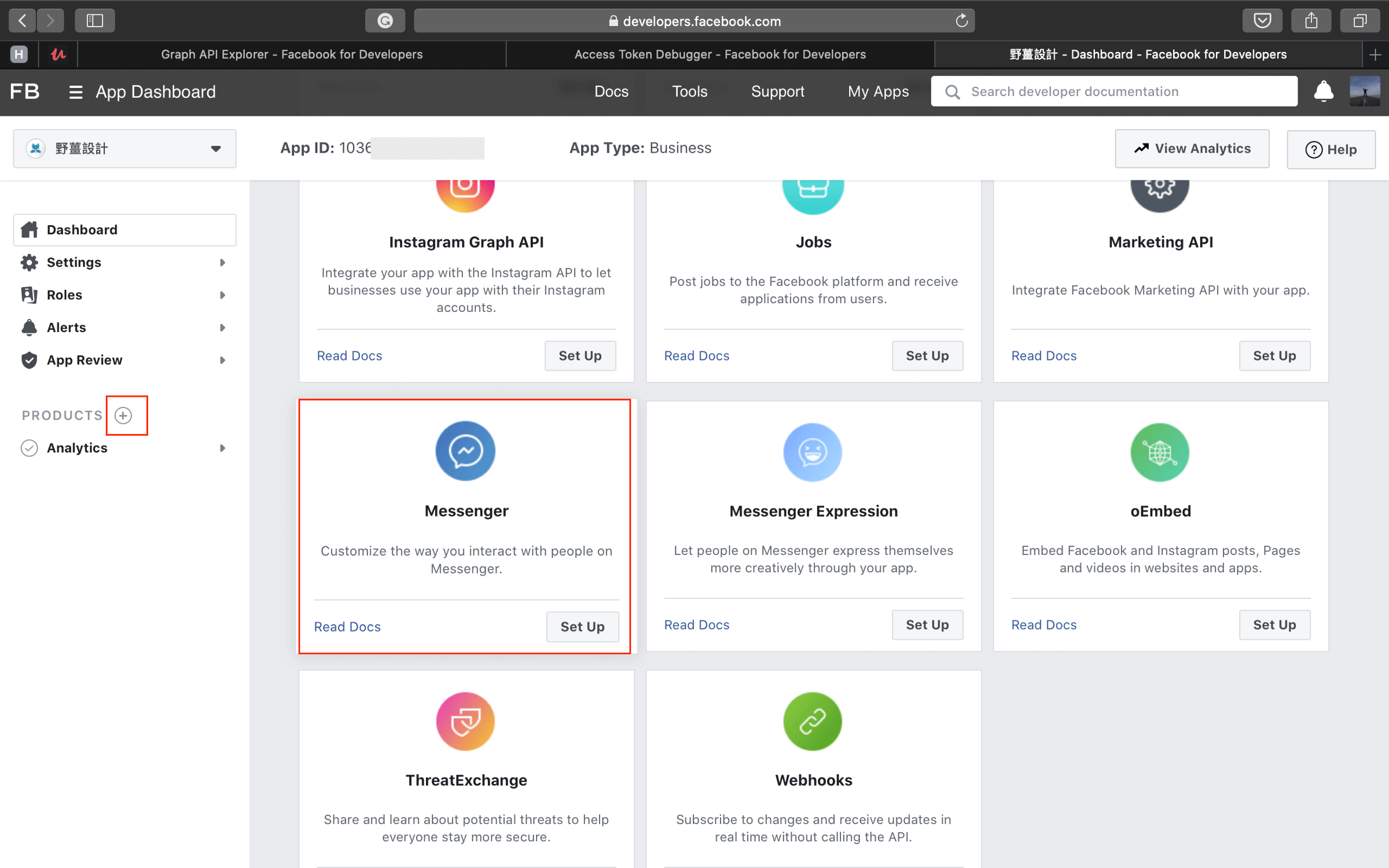Show all tabs overview icon
Viewport: 1389px width, 868px height.
click(1359, 21)
